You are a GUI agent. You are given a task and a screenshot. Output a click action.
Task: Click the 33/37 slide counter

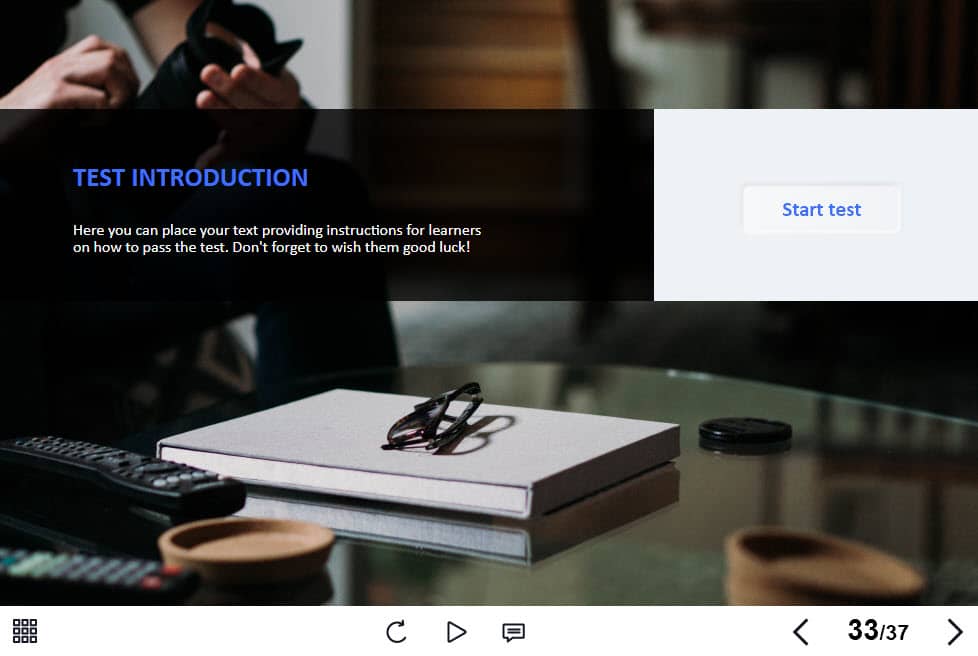[878, 630]
